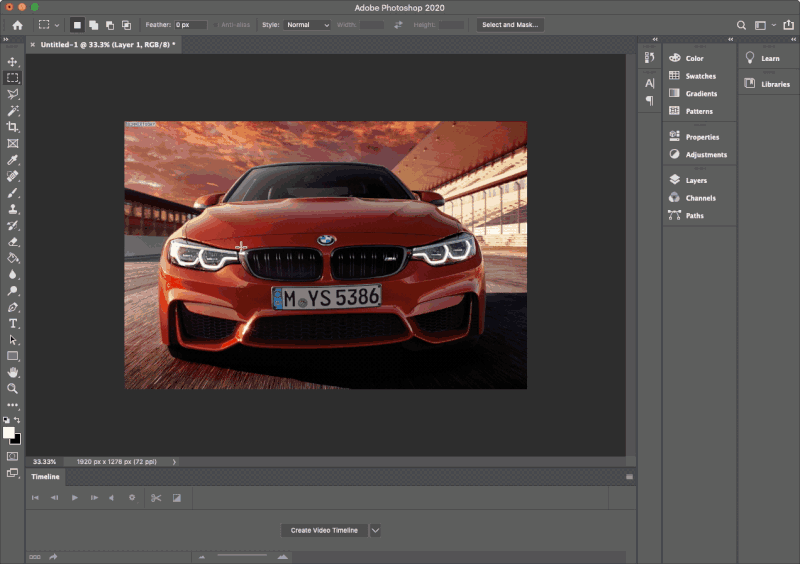
Task: Enable New Selection mode button
Action: (77, 24)
